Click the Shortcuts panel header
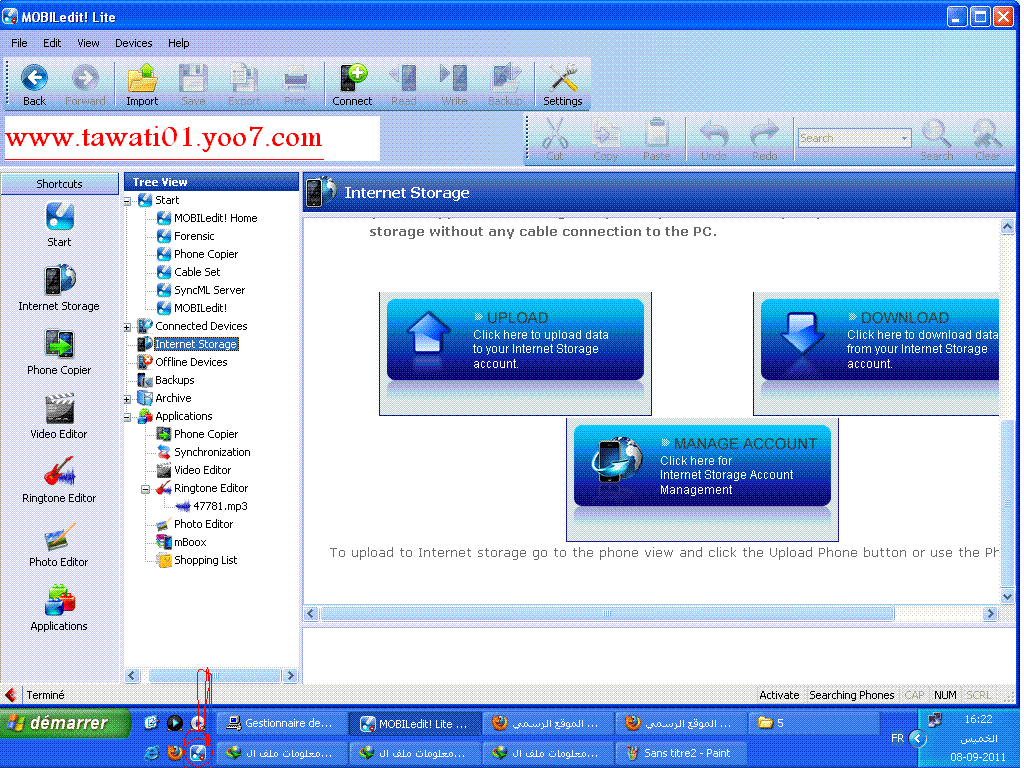The width and height of the screenshot is (1024, 768). 59,184
